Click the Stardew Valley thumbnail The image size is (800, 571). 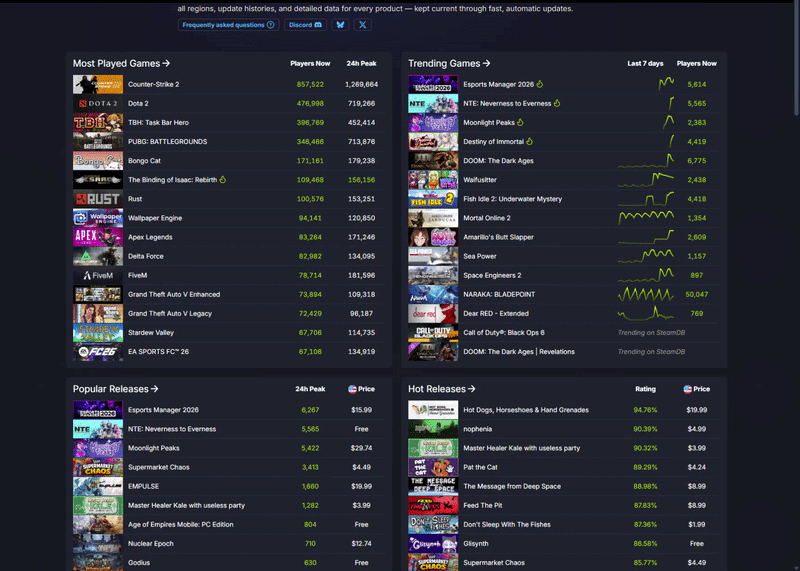[98, 332]
